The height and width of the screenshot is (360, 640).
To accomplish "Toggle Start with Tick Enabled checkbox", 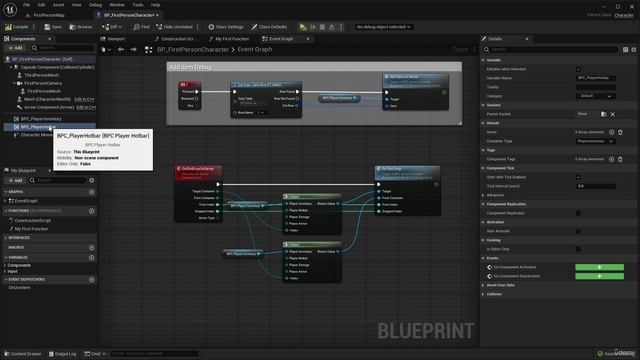I will [x=578, y=177].
